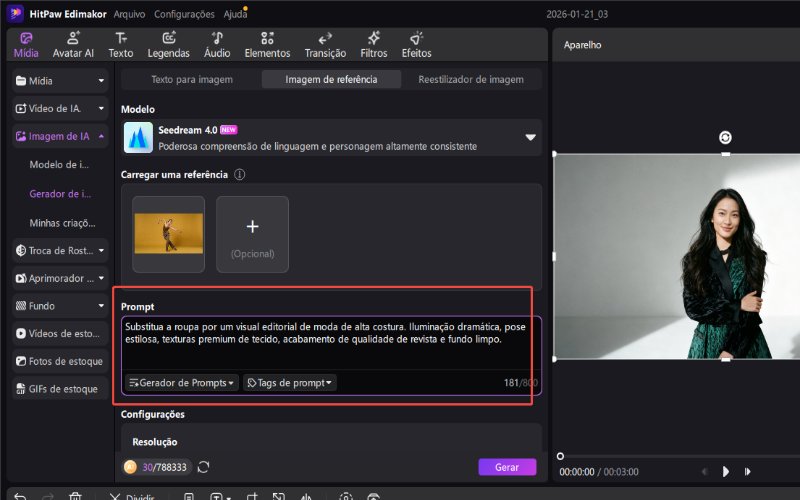Open the Elementos panel
Viewport: 800px width, 500px height.
tap(267, 45)
